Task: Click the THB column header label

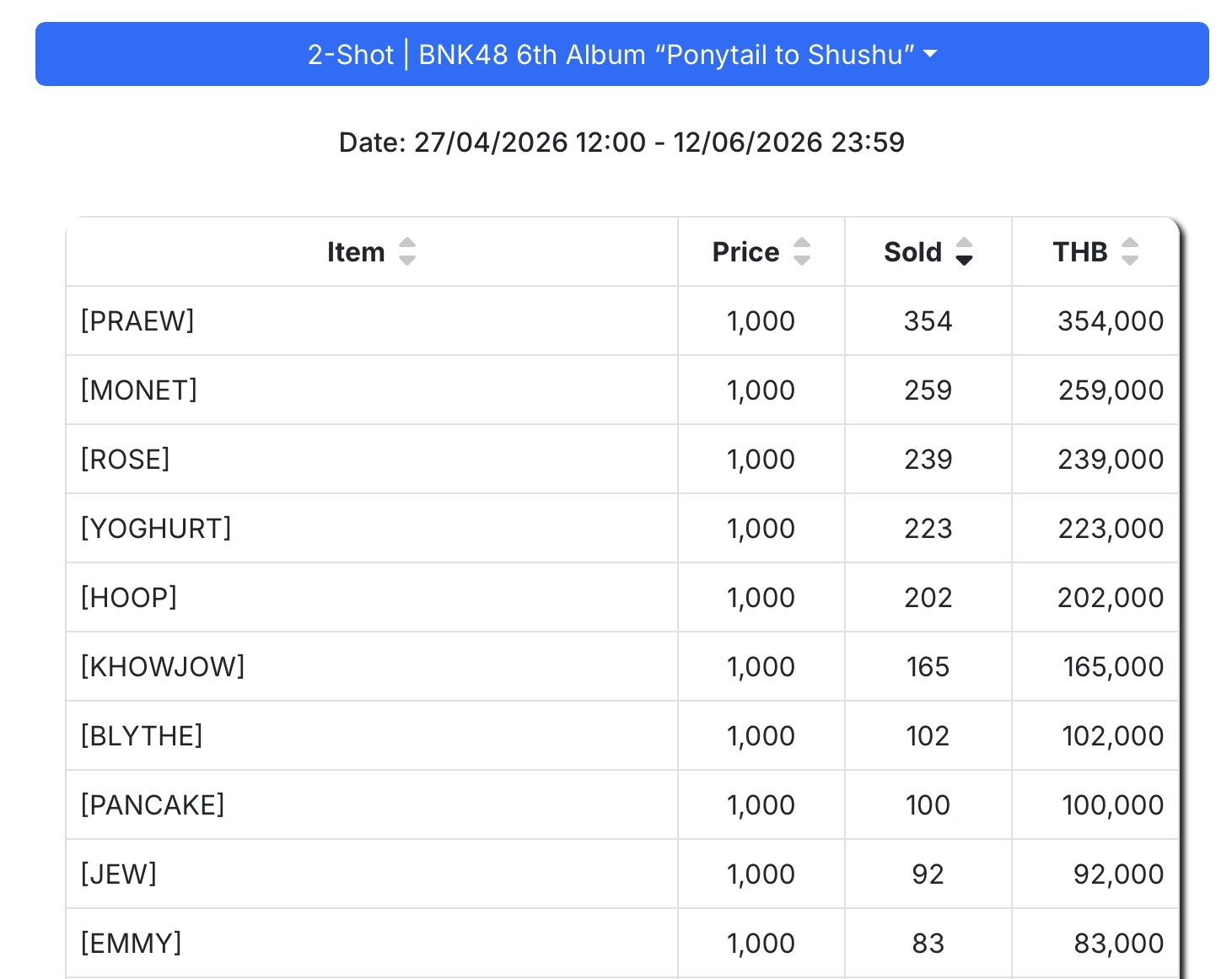Action: point(1079,251)
